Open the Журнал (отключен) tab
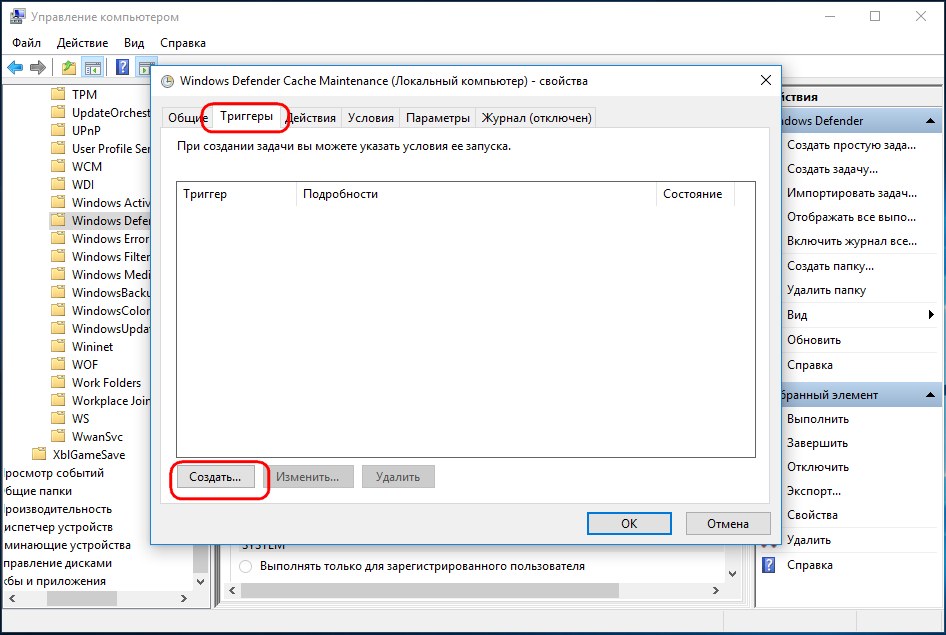 (536, 118)
